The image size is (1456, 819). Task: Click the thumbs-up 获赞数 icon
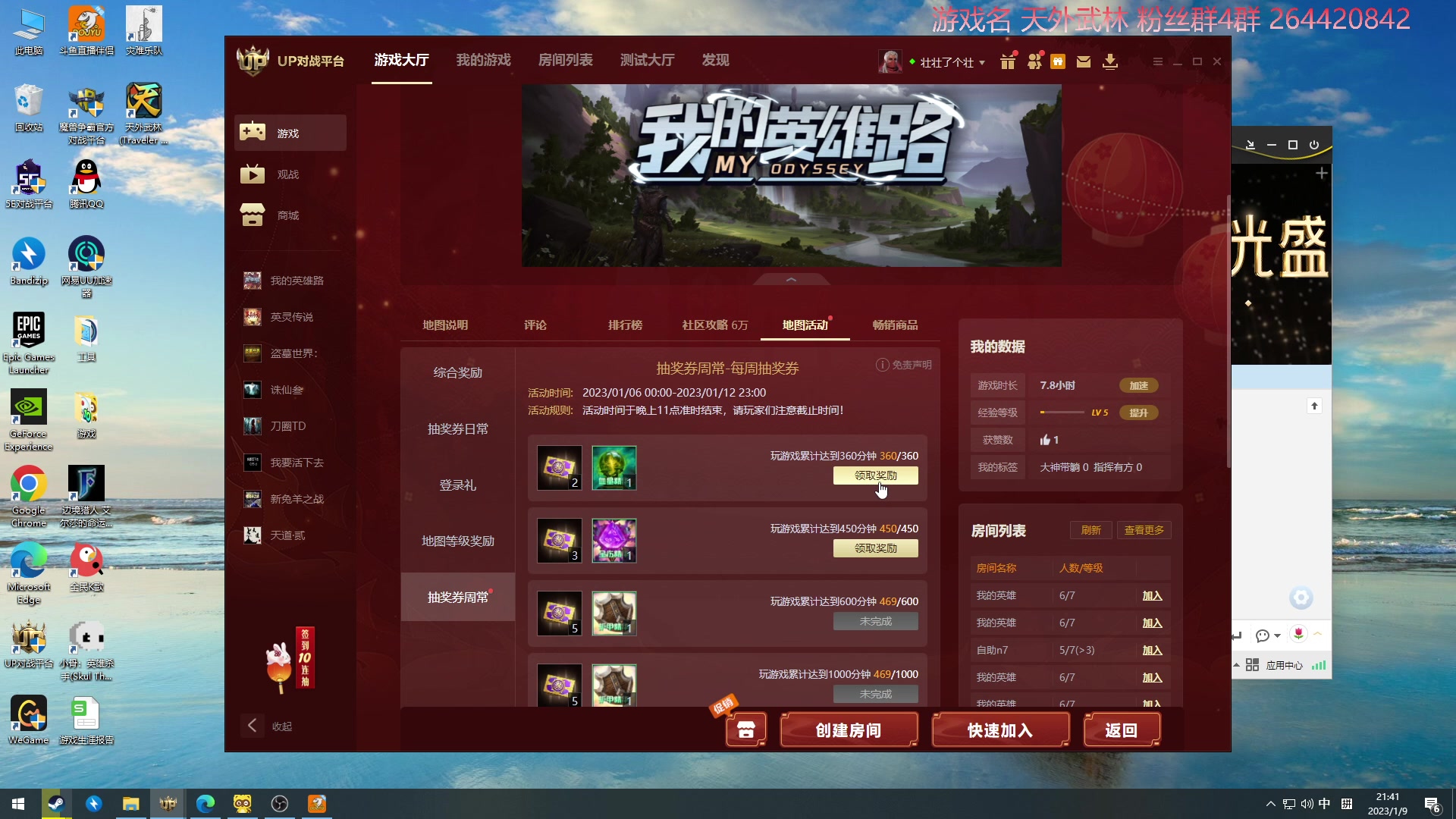pos(1045,440)
